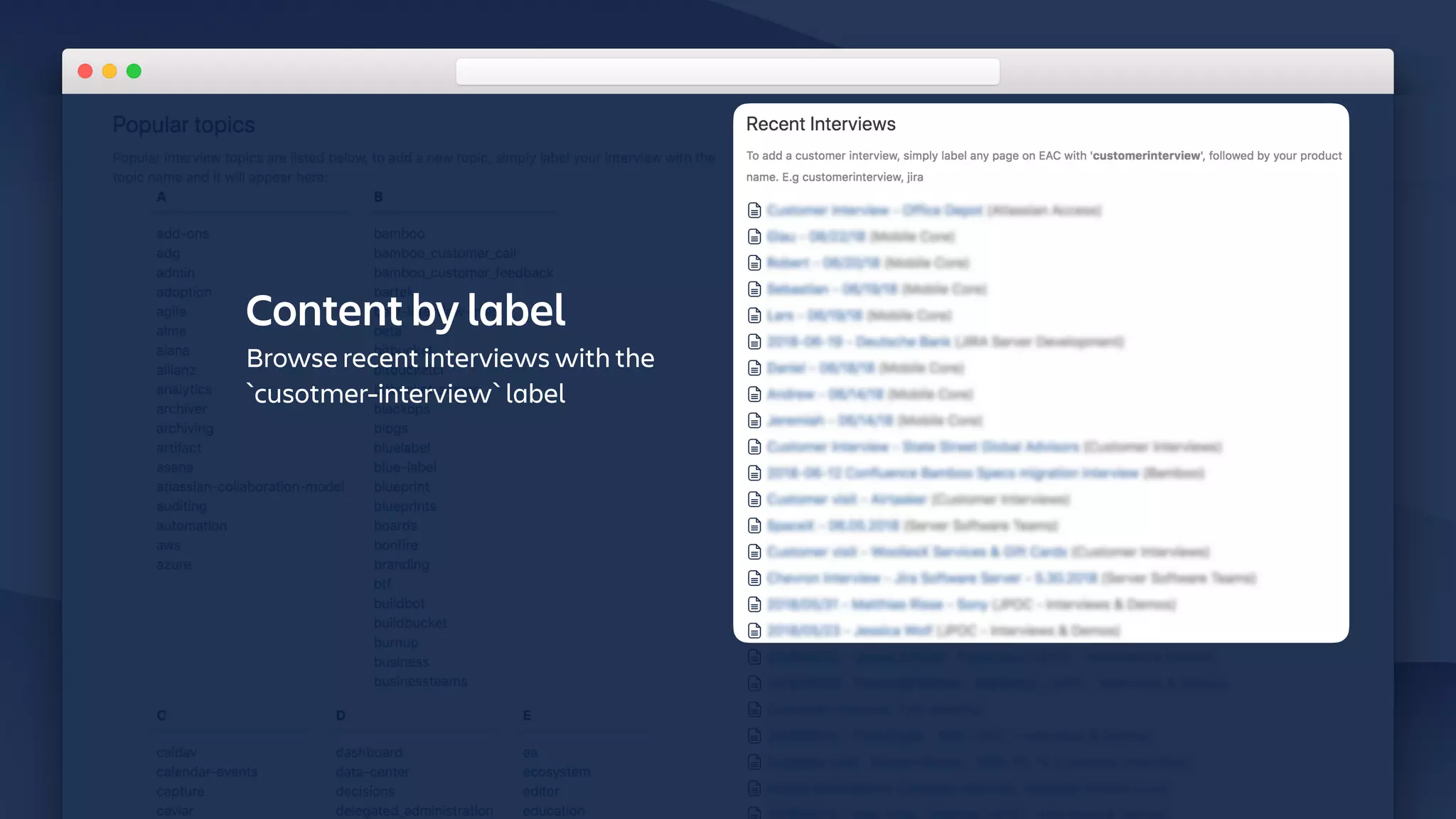Open the editor topic
The image size is (1456, 819).
tap(541, 791)
